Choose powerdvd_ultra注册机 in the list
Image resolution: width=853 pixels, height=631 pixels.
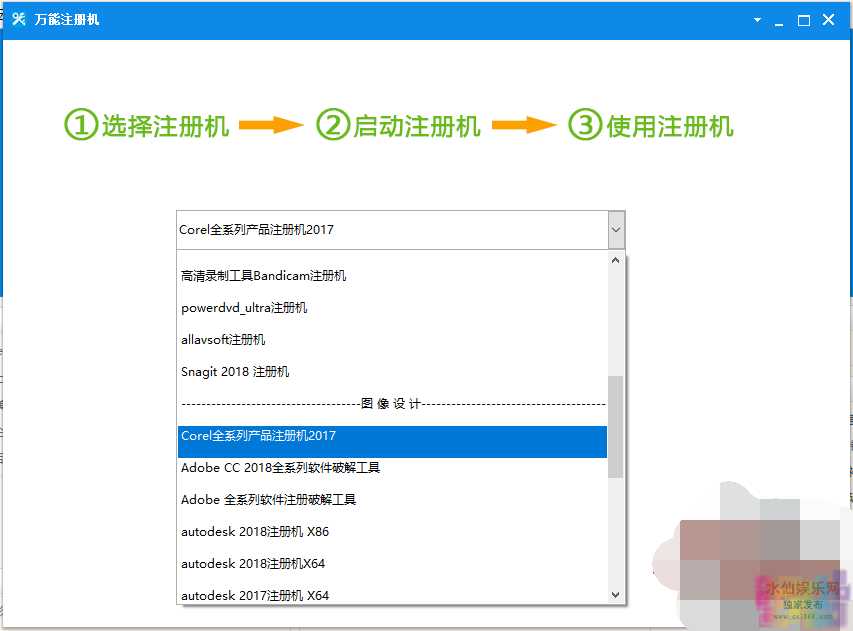244,308
